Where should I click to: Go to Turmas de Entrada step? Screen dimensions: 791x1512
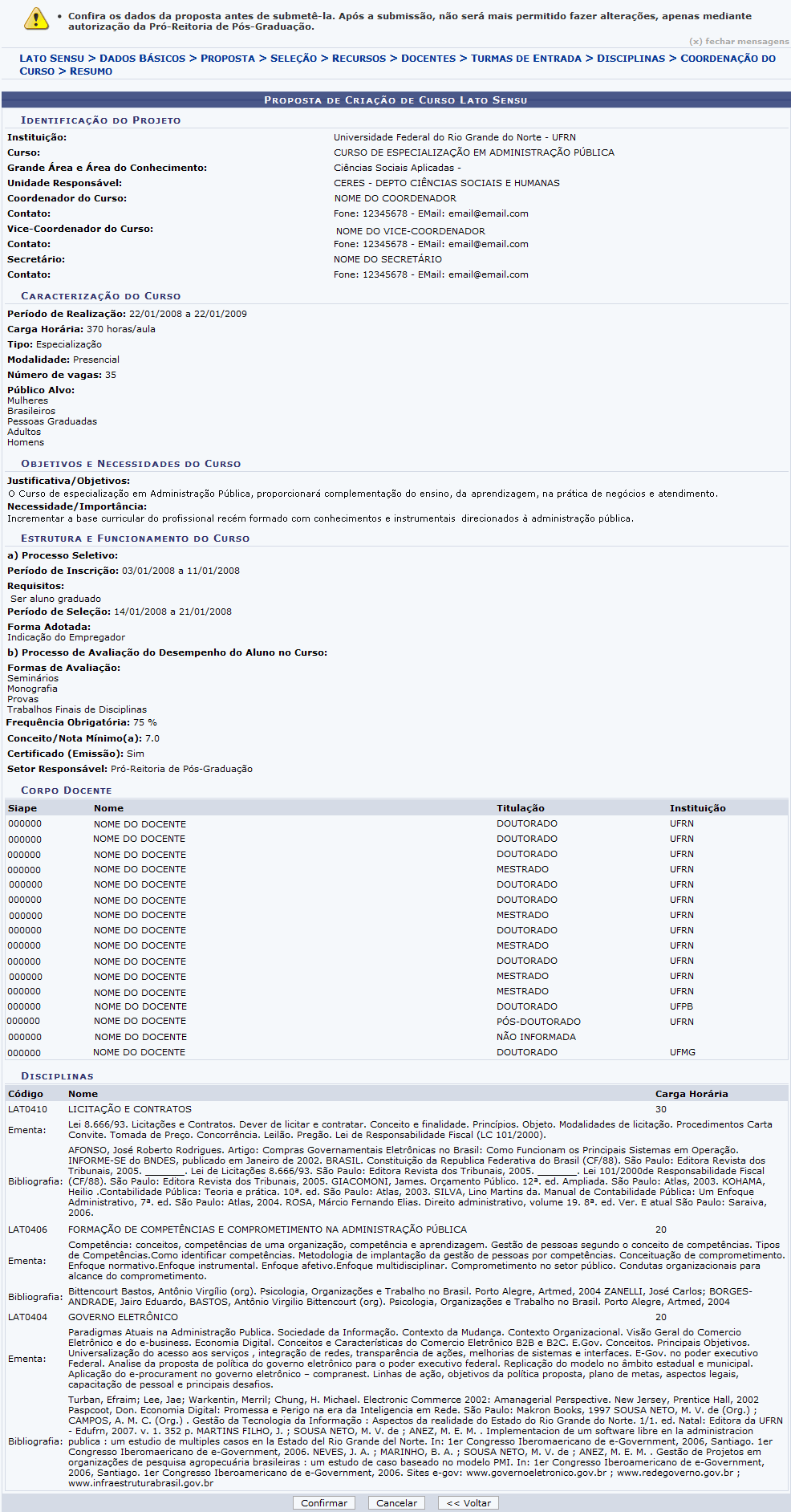[525, 59]
